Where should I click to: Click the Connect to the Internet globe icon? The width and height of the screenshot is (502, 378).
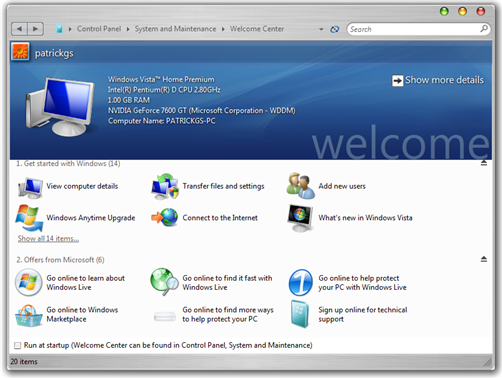click(165, 217)
